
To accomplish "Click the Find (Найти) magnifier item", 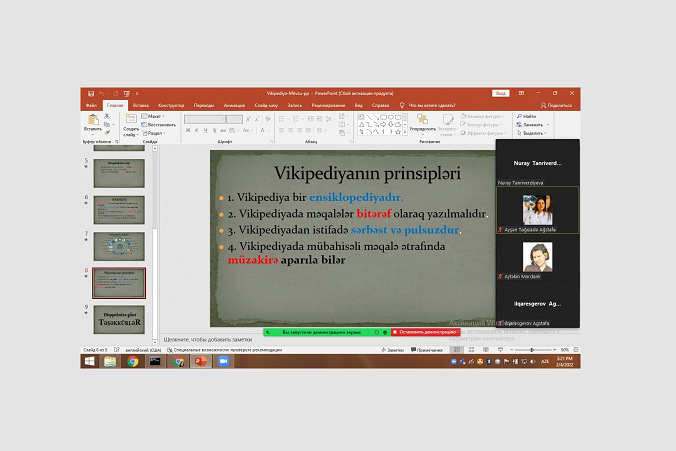I will tap(527, 116).
